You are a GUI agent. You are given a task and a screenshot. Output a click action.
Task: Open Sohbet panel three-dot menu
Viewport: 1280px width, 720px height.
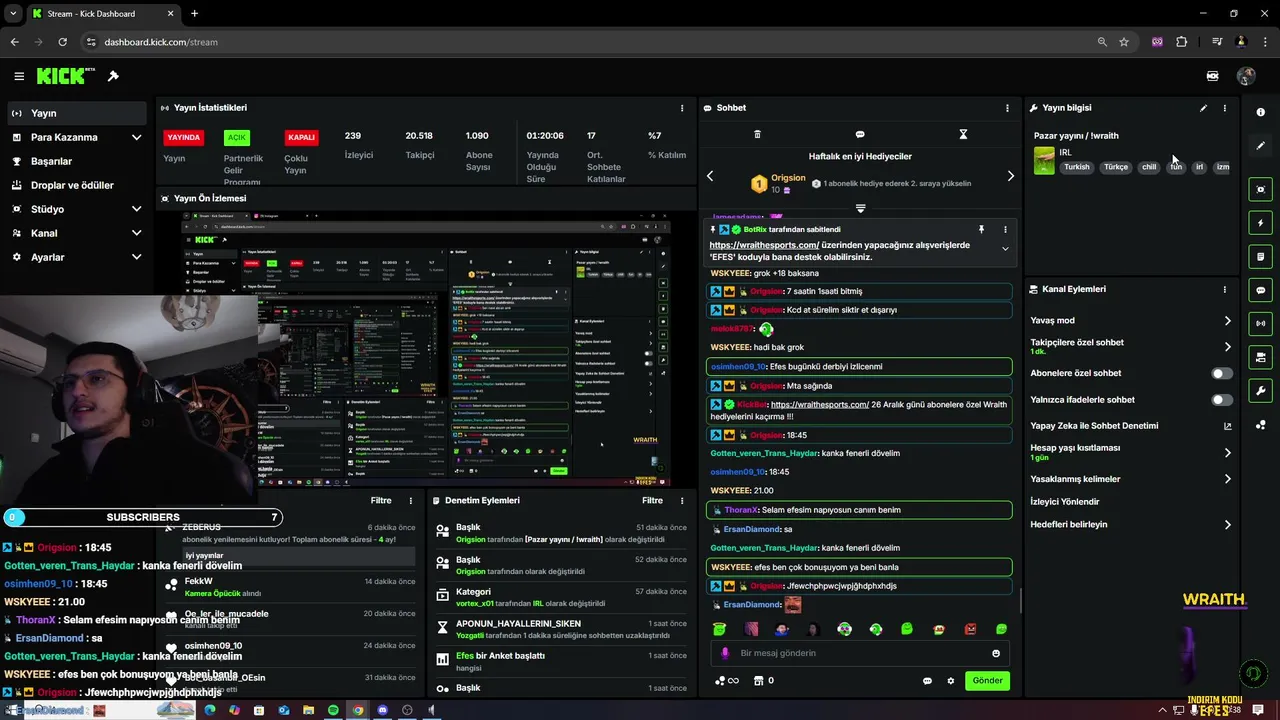(x=1007, y=108)
